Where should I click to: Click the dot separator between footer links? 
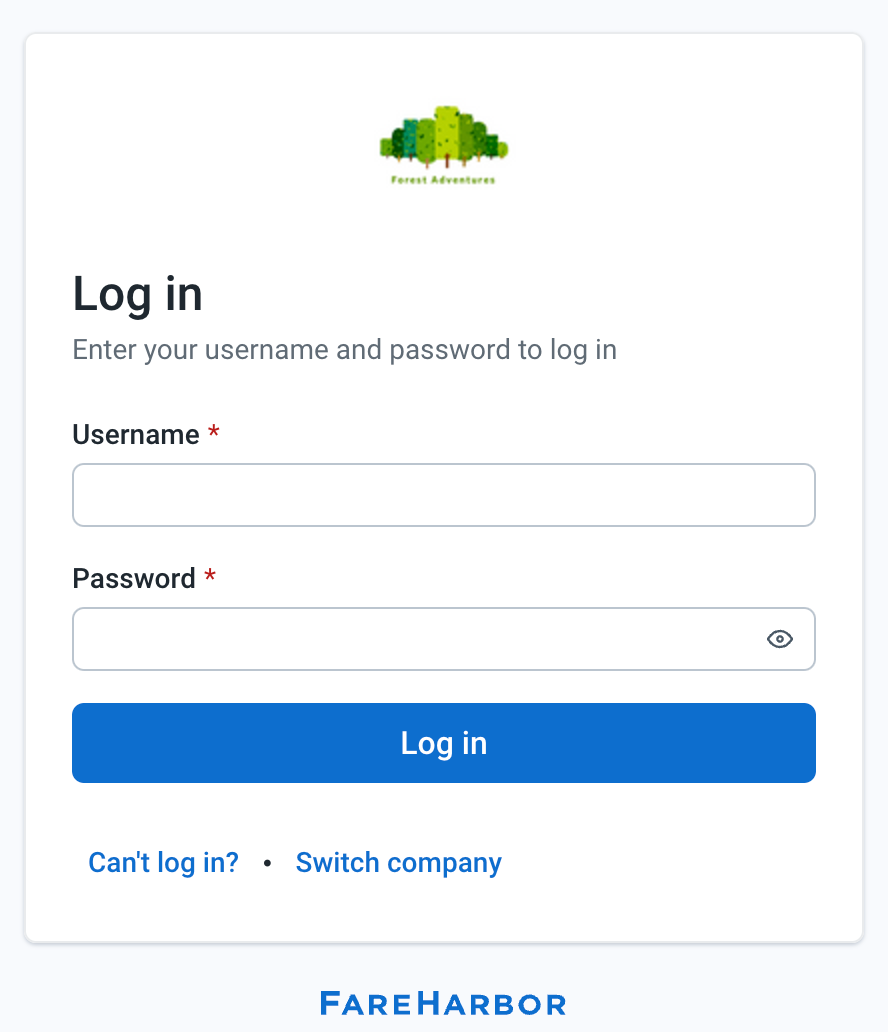pyautogui.click(x=267, y=863)
